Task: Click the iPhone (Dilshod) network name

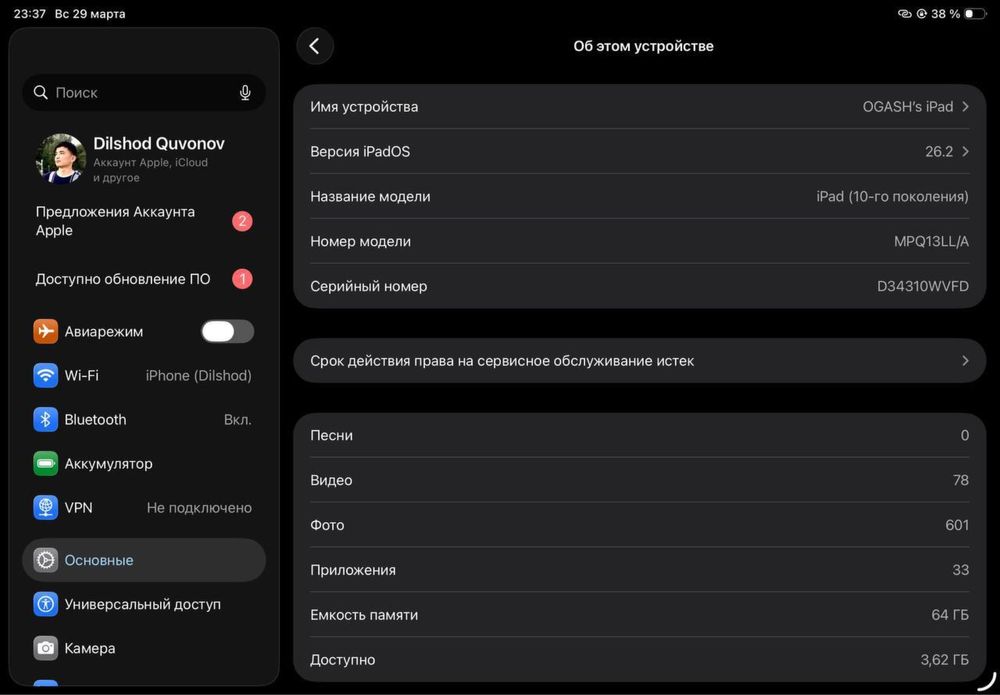Action: [x=198, y=376]
